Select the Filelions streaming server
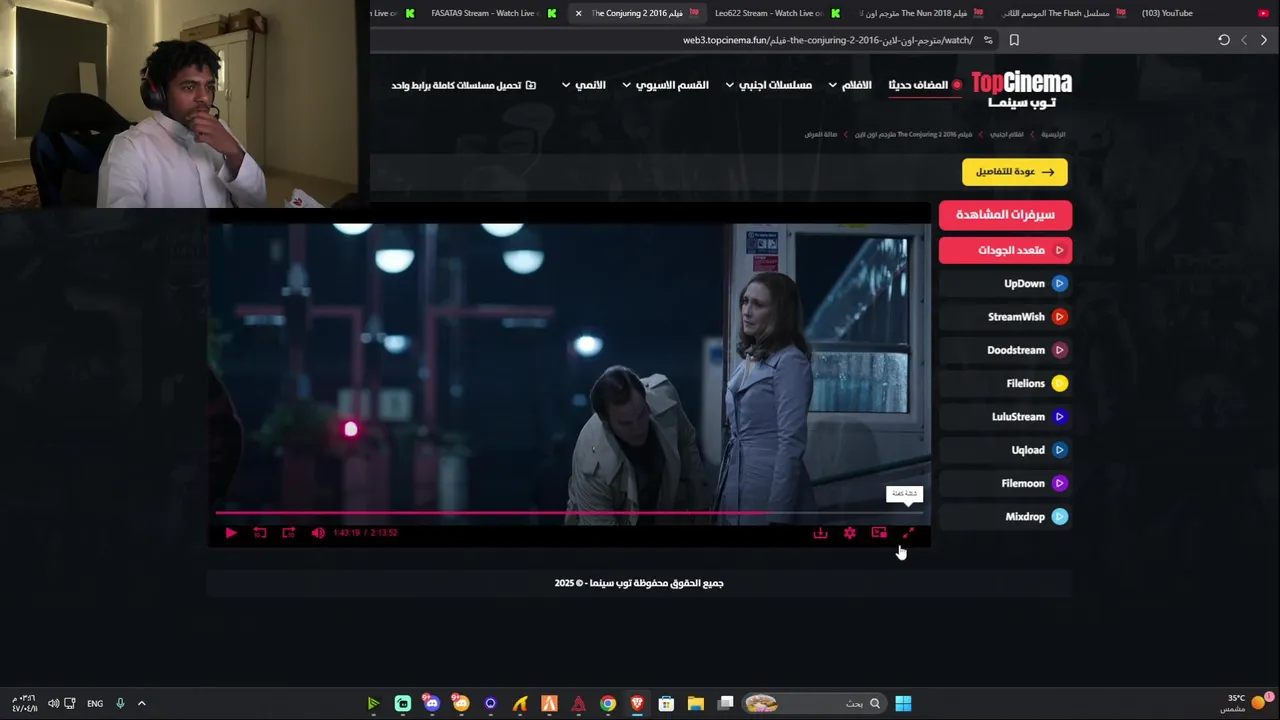This screenshot has height=720, width=1280. (1005, 384)
